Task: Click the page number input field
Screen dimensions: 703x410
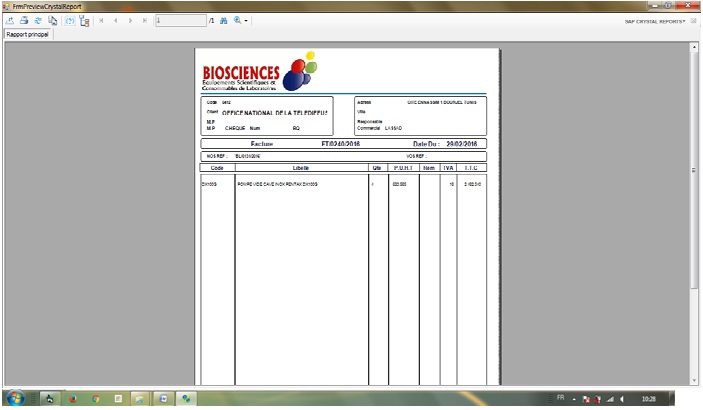Action: point(181,21)
